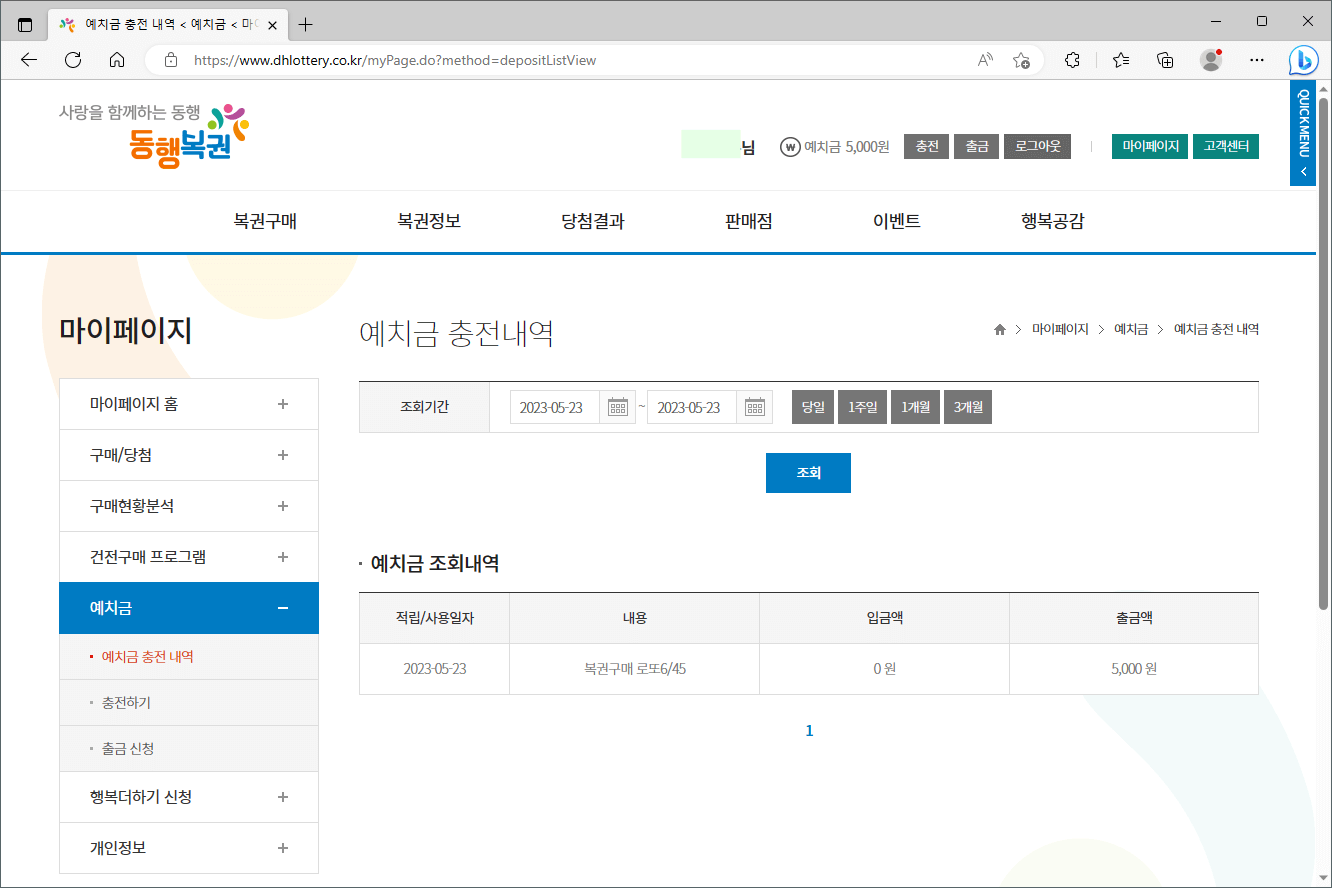
Task: Open the start date calendar picker icon
Action: pos(618,406)
